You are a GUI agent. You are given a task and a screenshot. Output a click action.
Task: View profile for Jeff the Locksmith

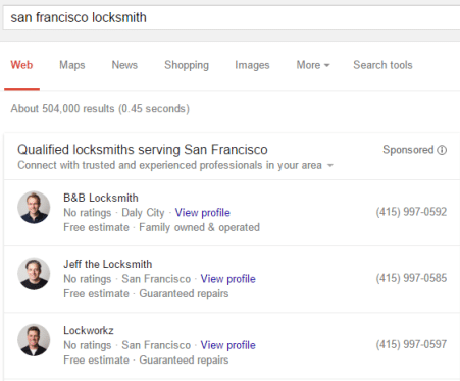click(228, 279)
